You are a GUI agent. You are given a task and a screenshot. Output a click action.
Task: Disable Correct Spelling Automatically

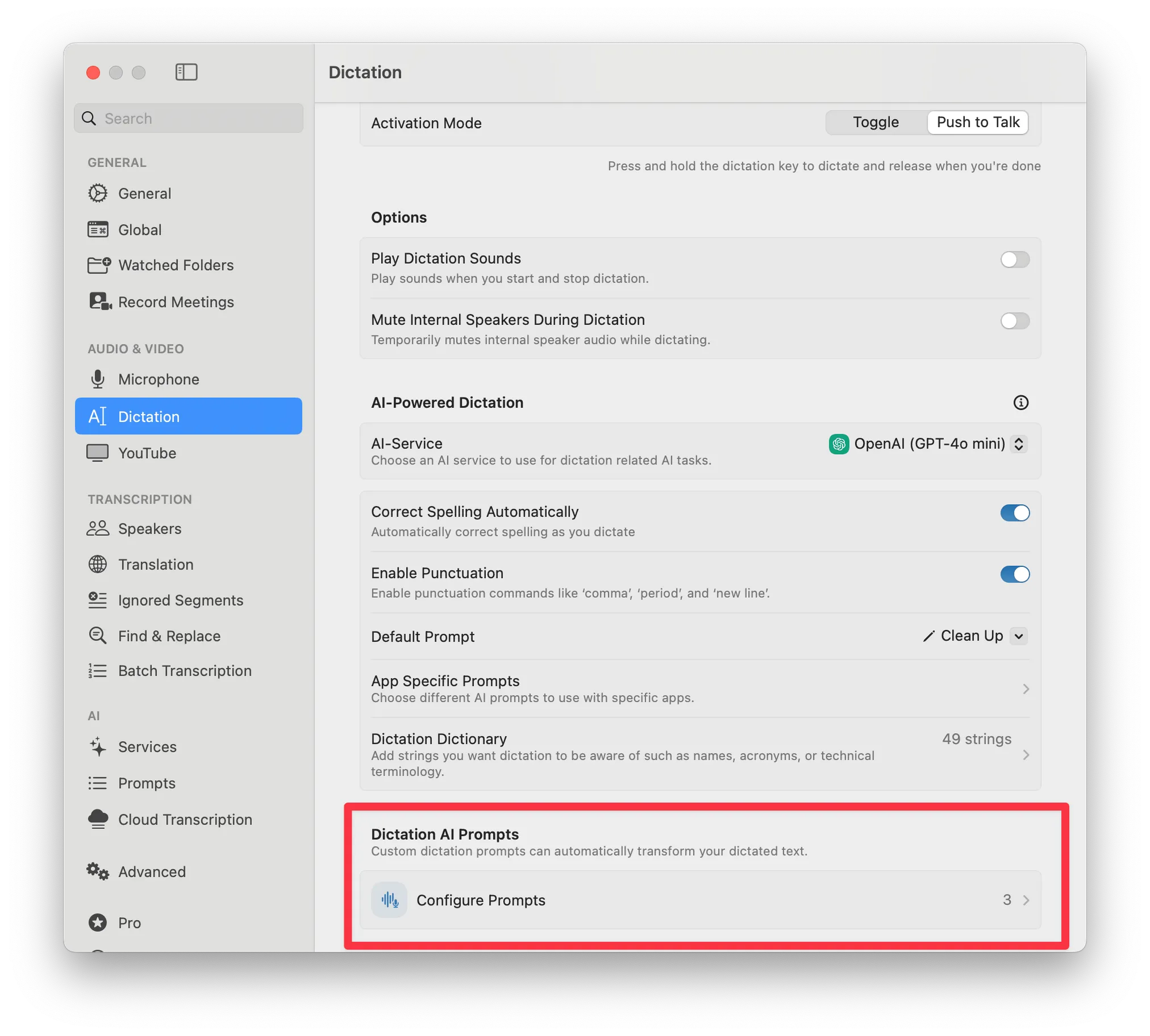(1014, 513)
